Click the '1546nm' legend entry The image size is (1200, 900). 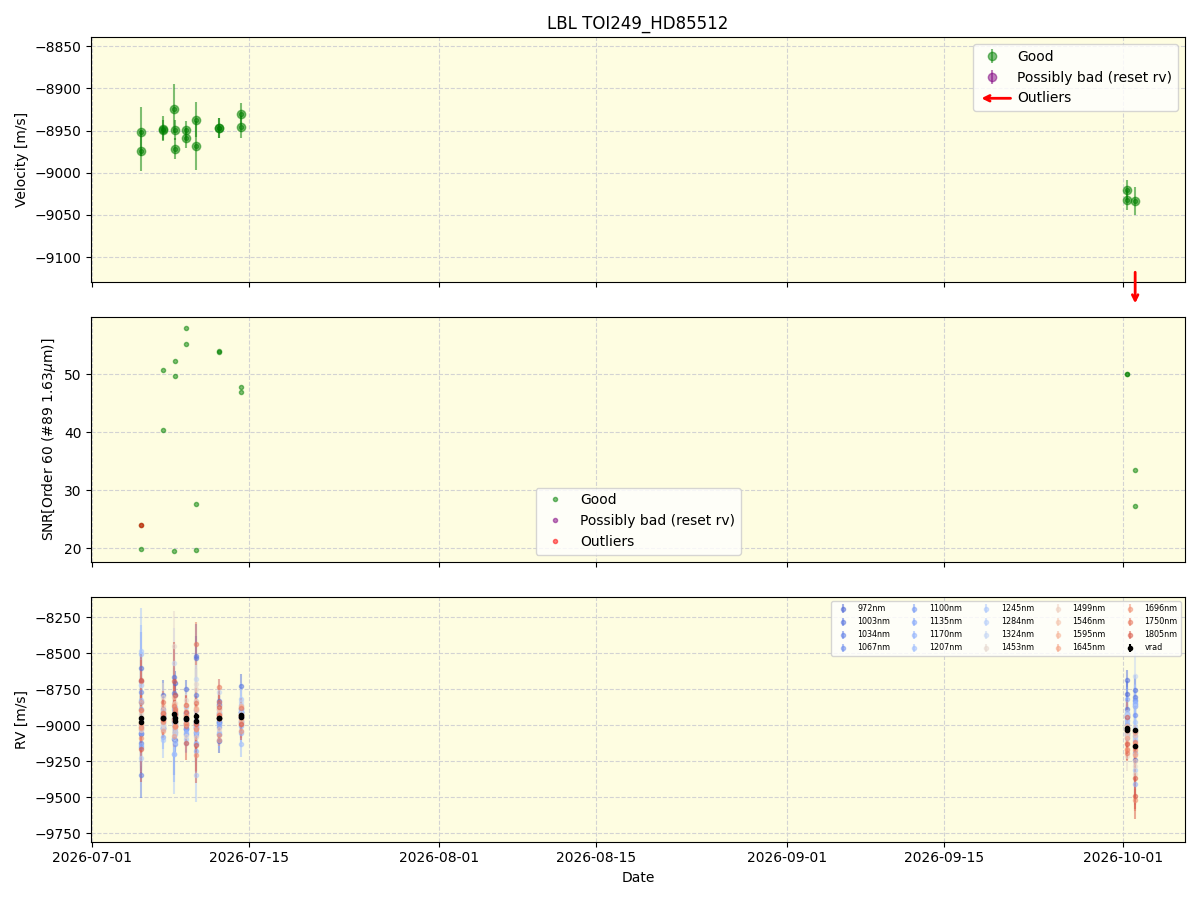pos(1089,621)
